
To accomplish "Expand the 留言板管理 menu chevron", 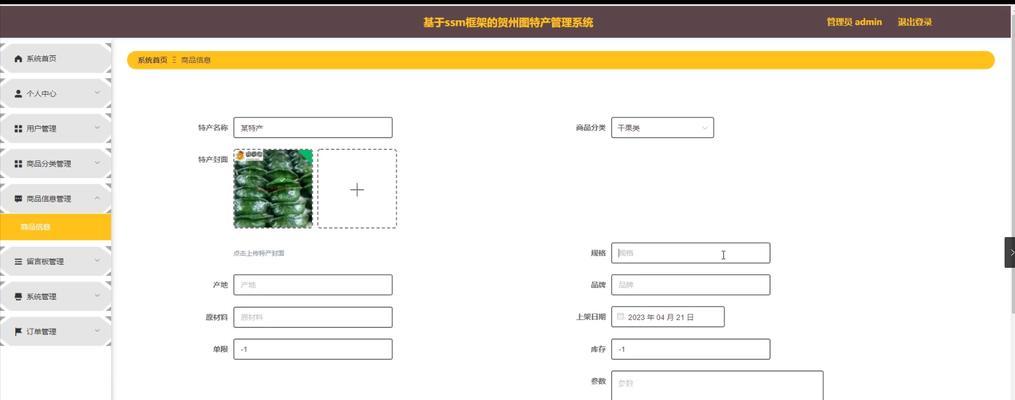I will (97, 261).
